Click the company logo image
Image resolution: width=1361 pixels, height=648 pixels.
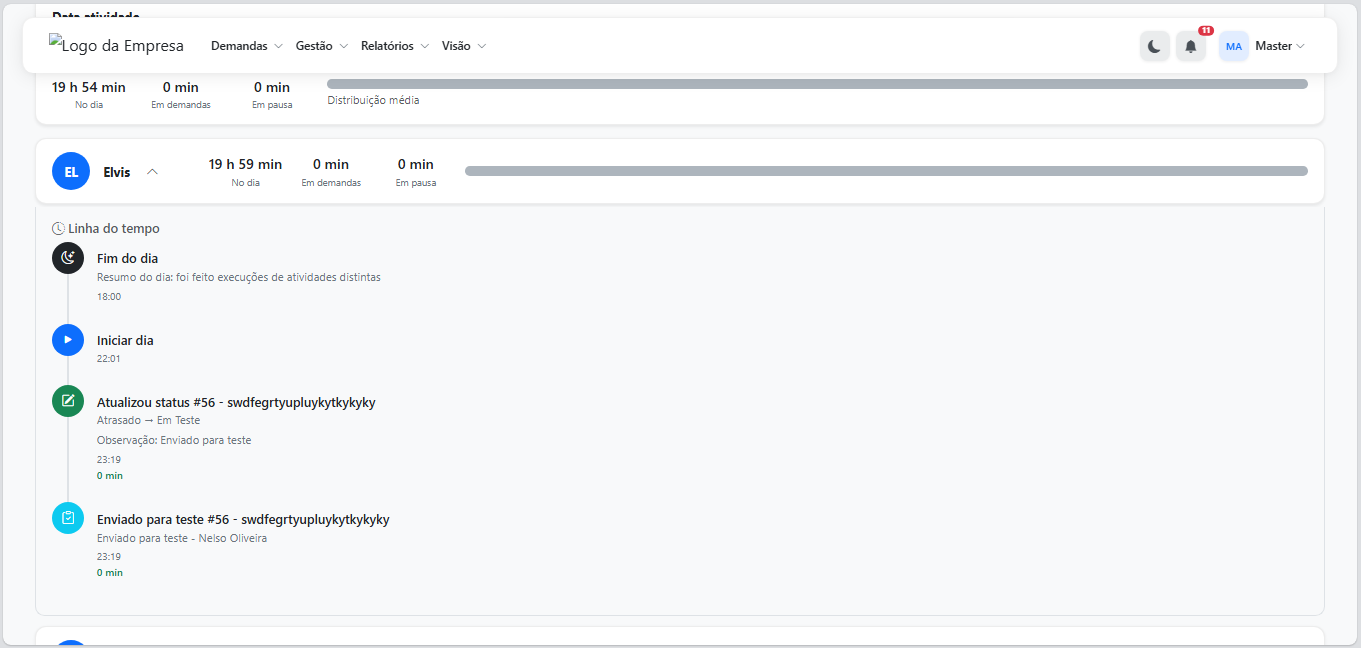pyautogui.click(x=116, y=46)
